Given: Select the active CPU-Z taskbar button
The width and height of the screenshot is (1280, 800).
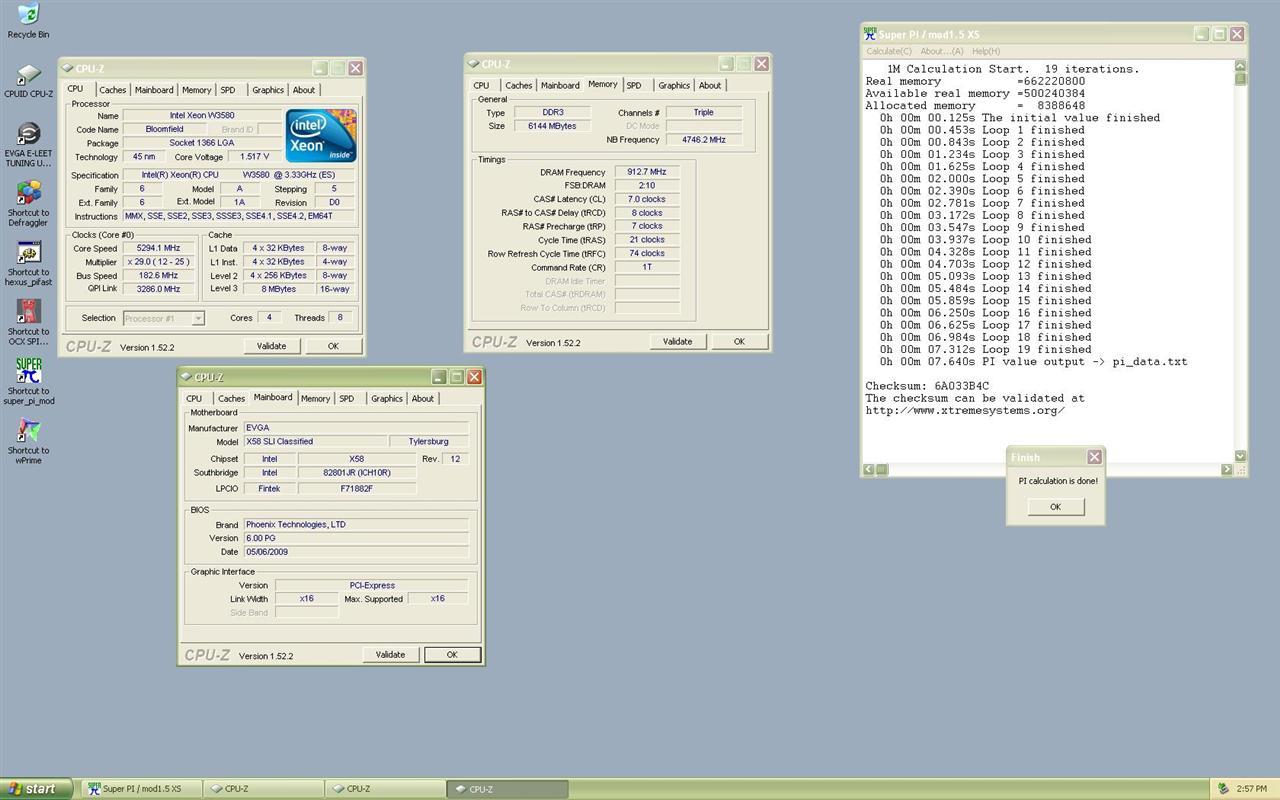Looking at the screenshot, I should point(506,789).
